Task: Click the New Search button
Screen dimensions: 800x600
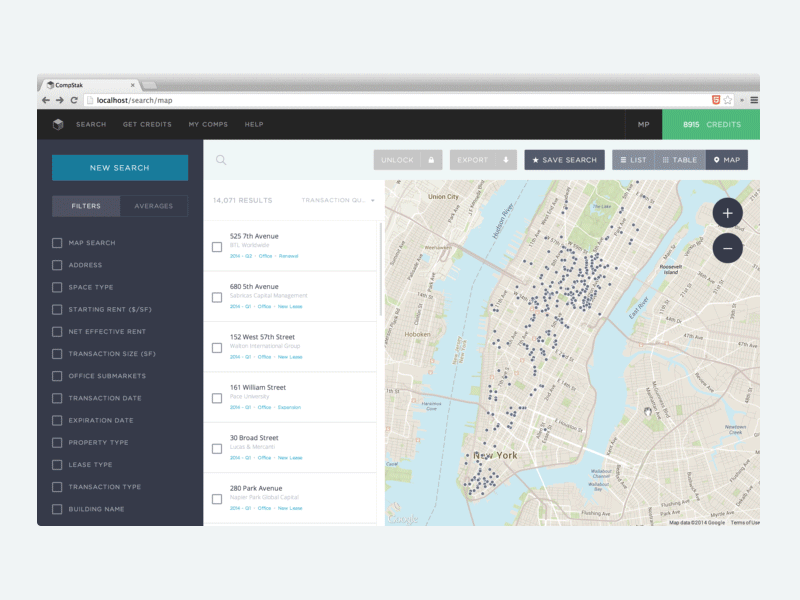Action: 120,168
